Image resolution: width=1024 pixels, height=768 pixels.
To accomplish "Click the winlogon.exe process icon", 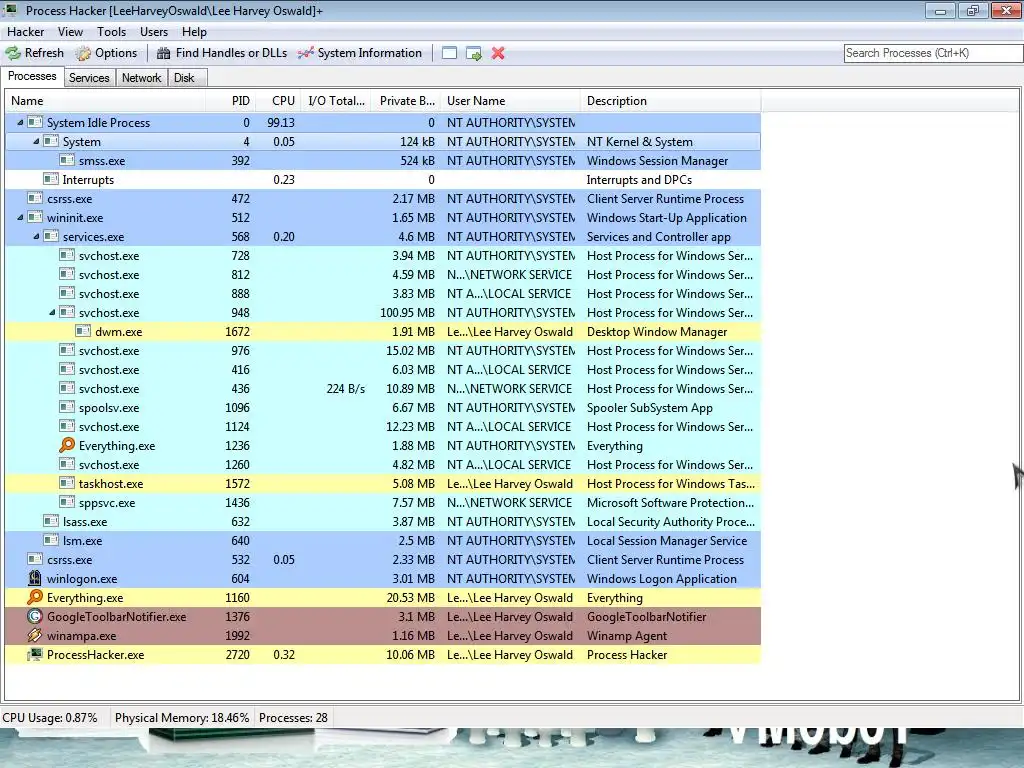I will tap(35, 578).
